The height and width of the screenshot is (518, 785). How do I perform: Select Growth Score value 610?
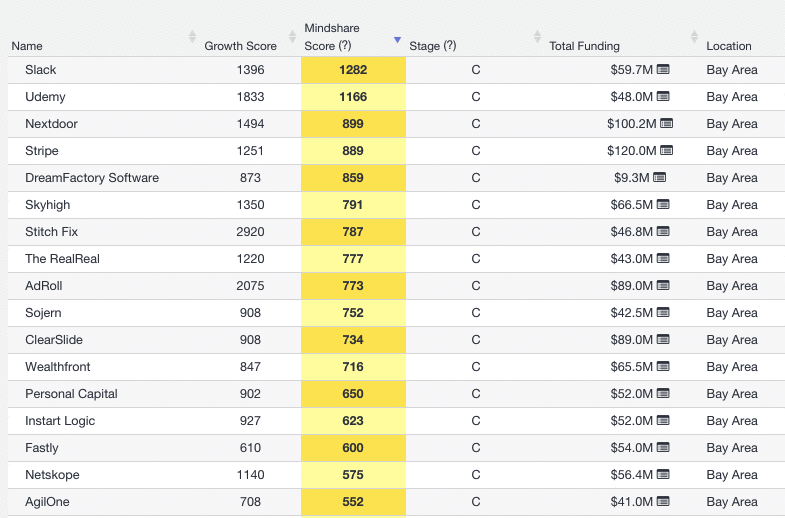click(250, 448)
